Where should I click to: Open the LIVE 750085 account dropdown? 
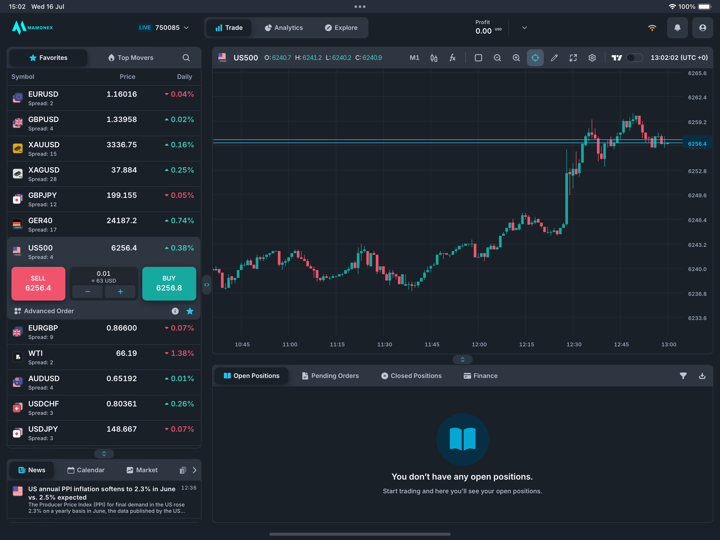pyautogui.click(x=163, y=28)
